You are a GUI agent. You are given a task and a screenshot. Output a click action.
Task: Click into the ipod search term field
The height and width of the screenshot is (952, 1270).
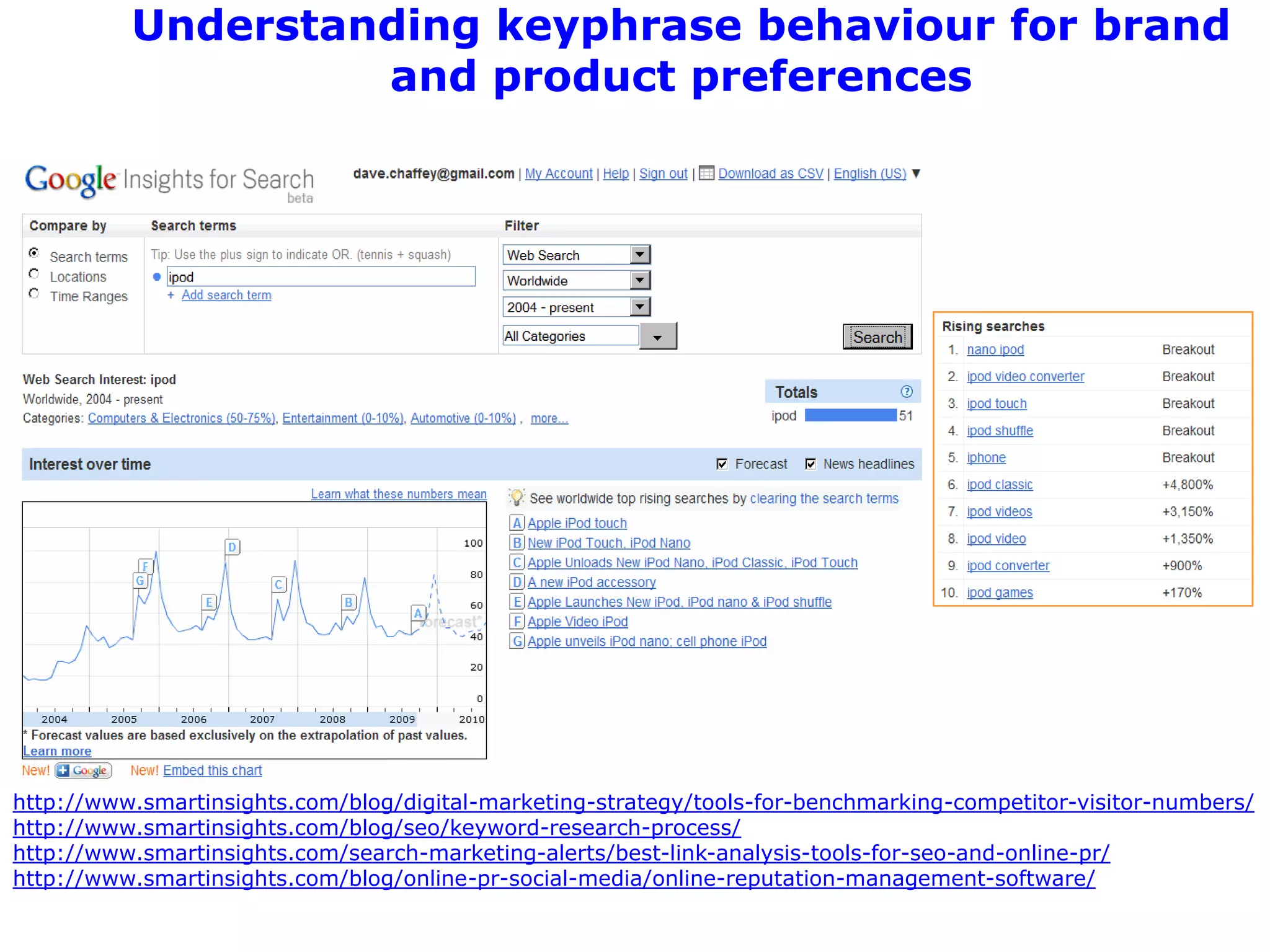321,276
